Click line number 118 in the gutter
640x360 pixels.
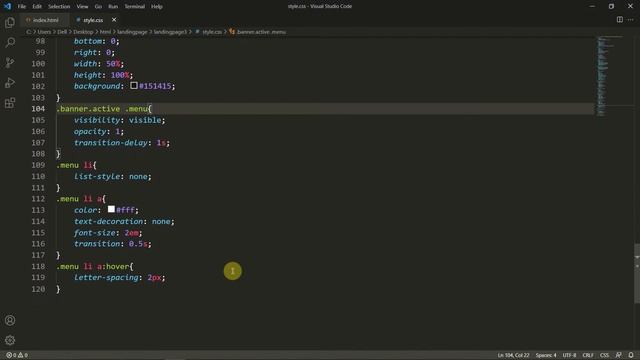[x=38, y=266]
